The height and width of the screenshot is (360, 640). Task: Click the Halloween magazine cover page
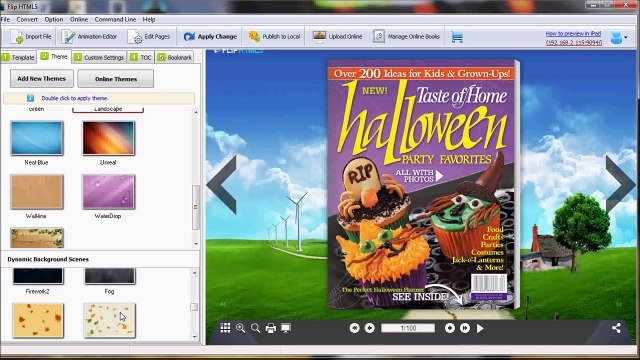[x=422, y=184]
